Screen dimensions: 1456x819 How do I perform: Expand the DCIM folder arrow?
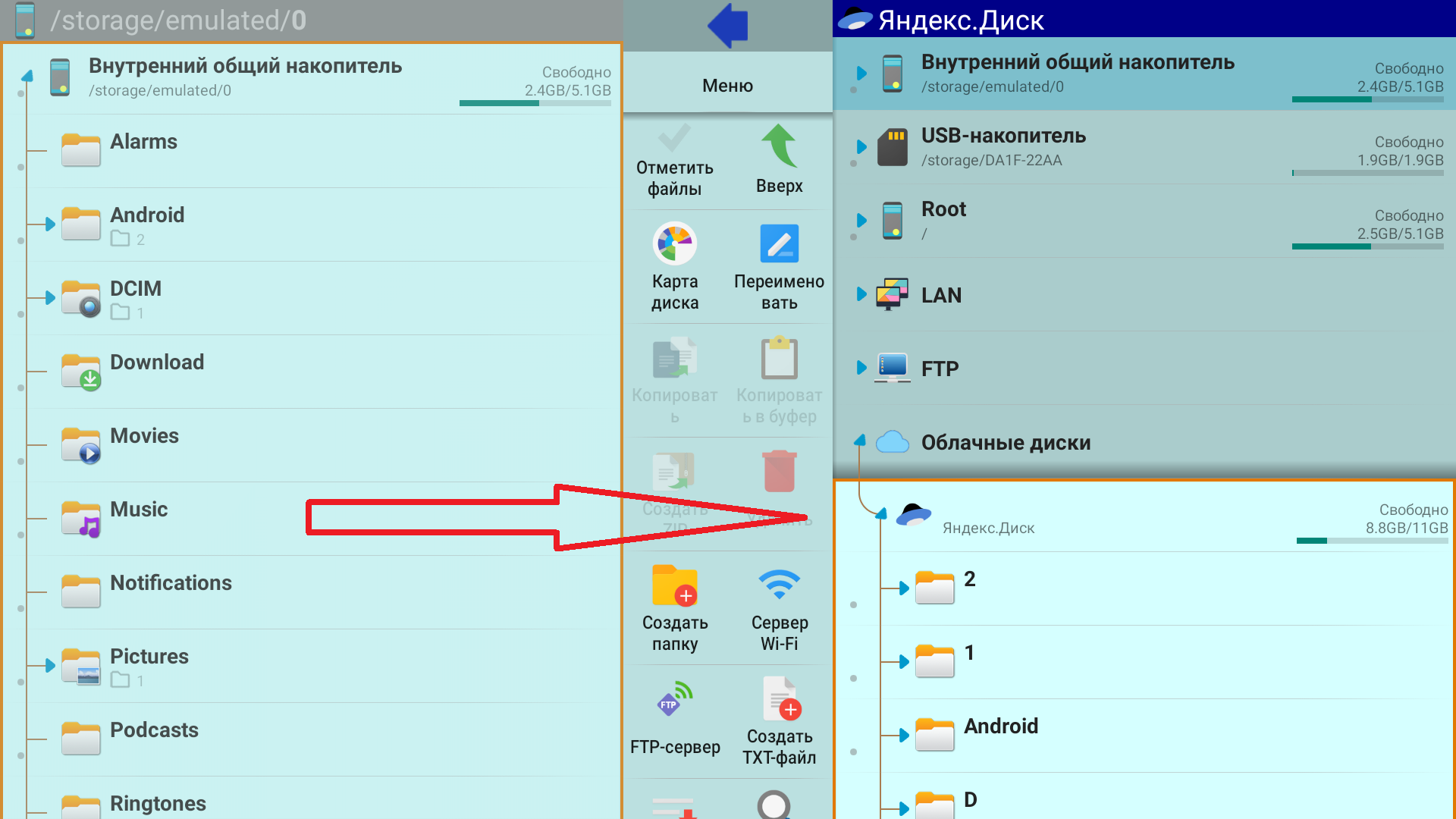[50, 298]
